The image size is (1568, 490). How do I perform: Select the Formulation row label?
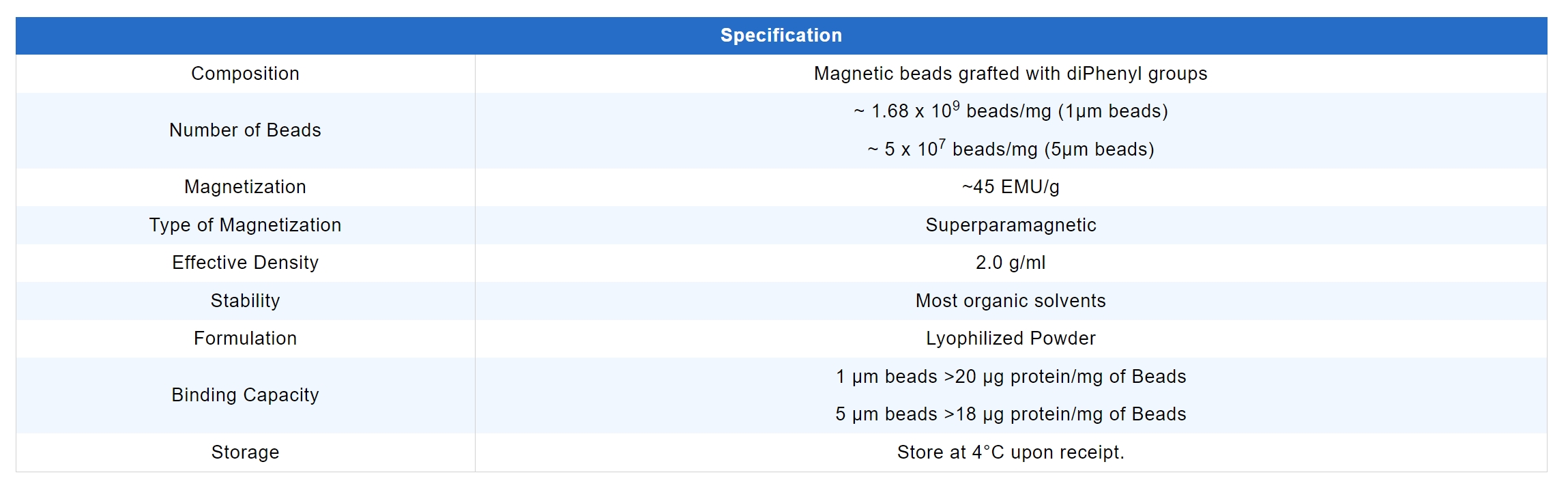pyautogui.click(x=245, y=338)
